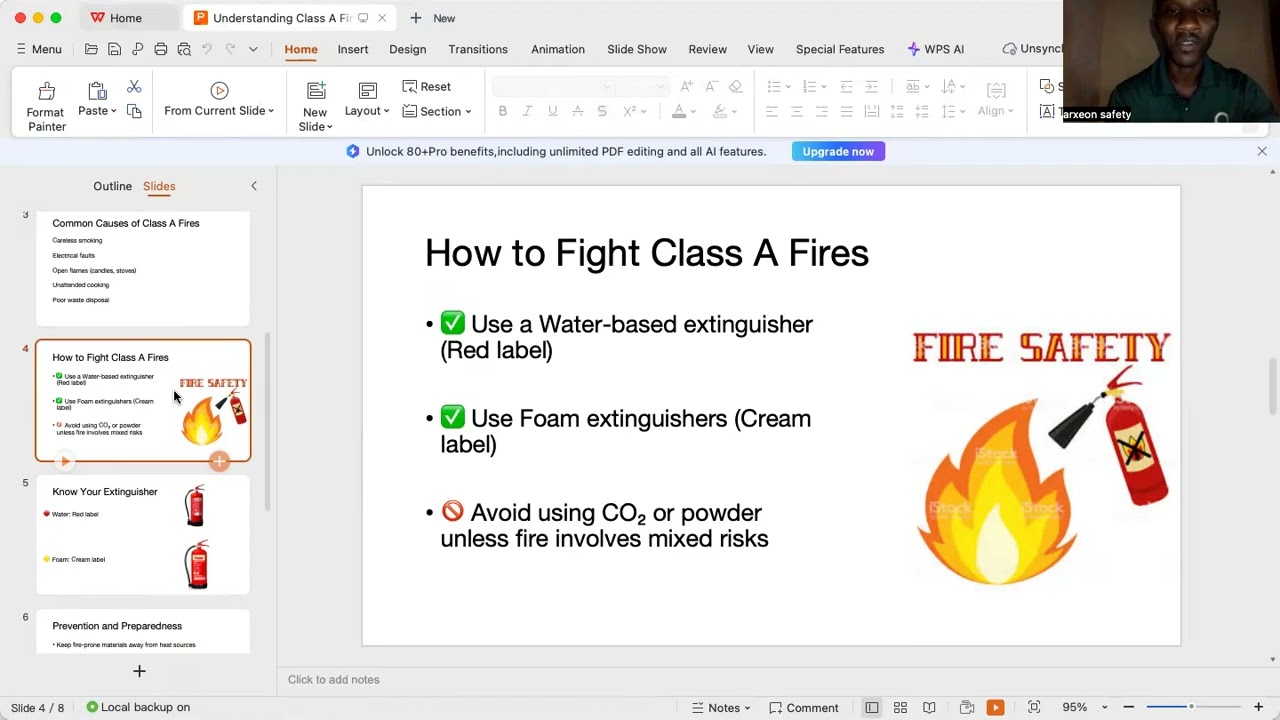The width and height of the screenshot is (1280, 720).
Task: Toggle Center align paragraph button
Action: (x=797, y=111)
